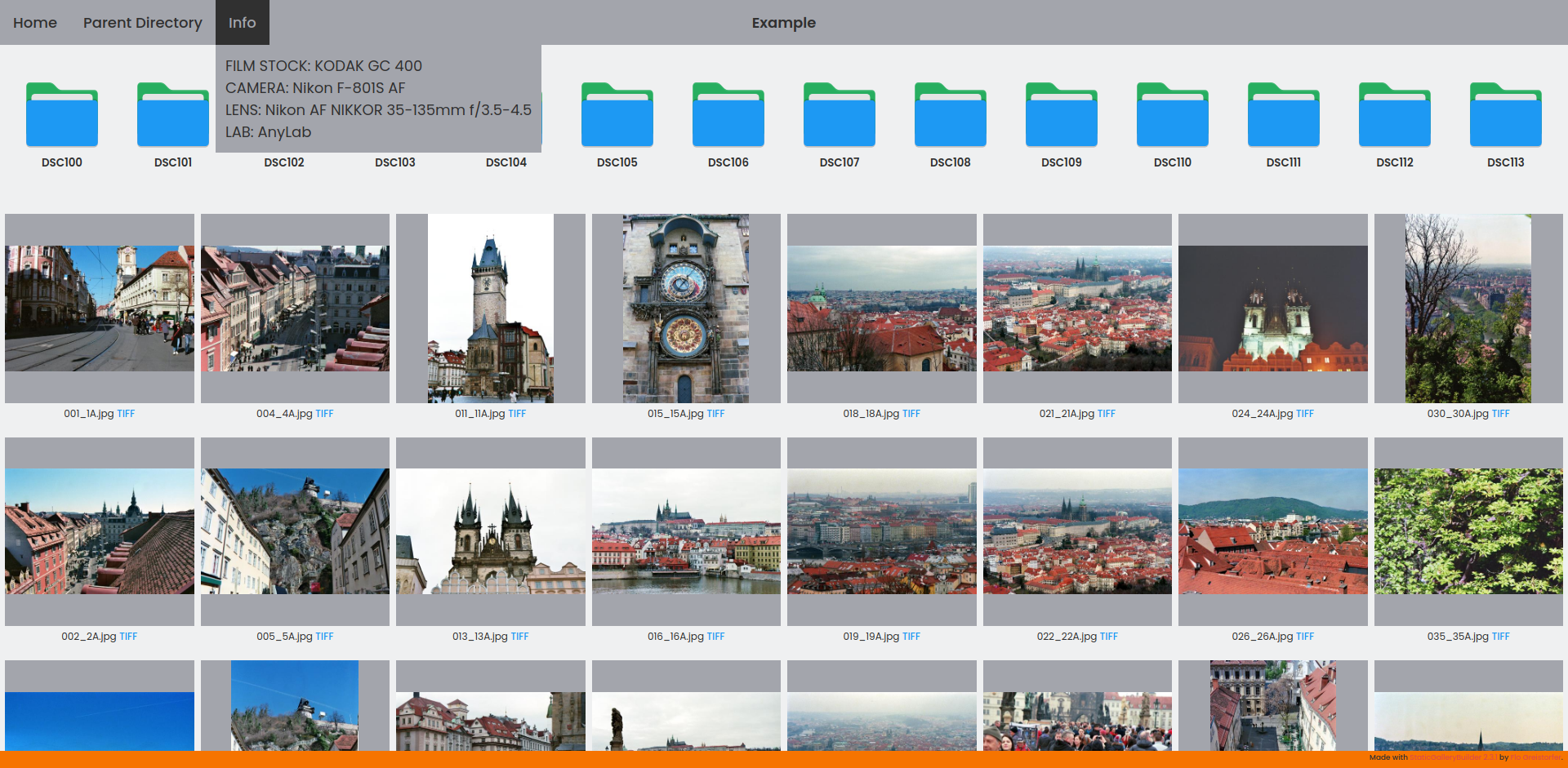
Task: Open the DSC100 folder icon
Action: coord(62,115)
